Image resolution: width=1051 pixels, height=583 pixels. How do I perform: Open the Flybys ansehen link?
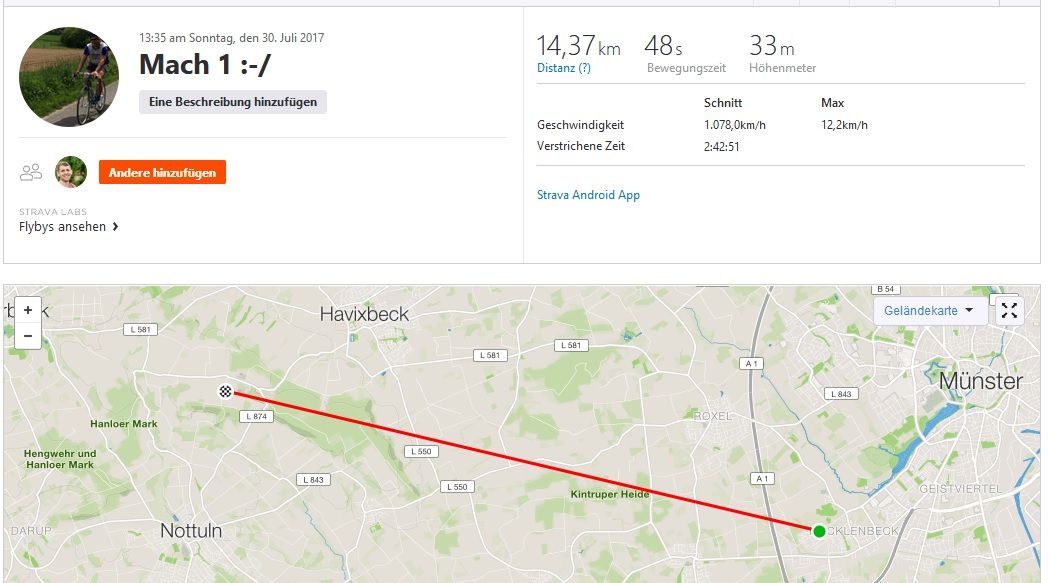click(69, 227)
